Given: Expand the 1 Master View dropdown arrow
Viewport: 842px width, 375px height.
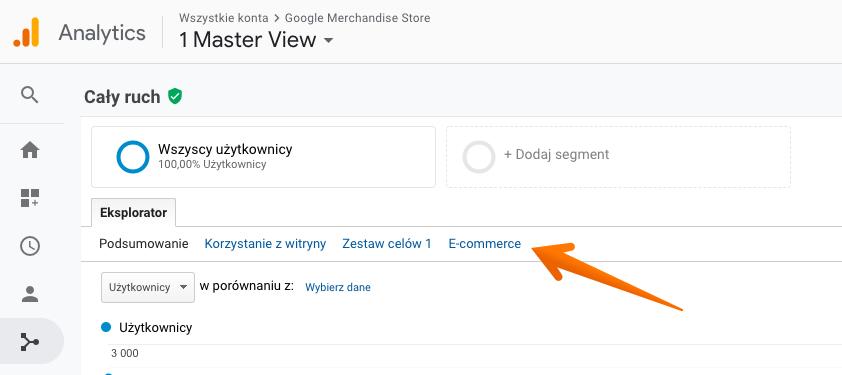Looking at the screenshot, I should [x=329, y=40].
